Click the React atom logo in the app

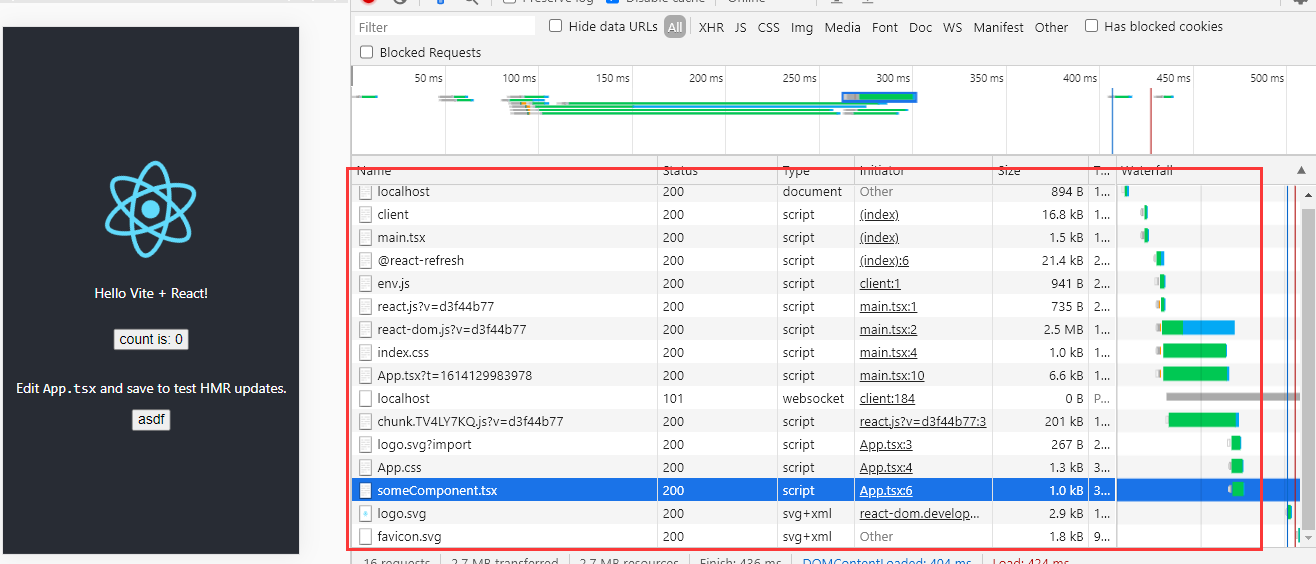point(150,209)
